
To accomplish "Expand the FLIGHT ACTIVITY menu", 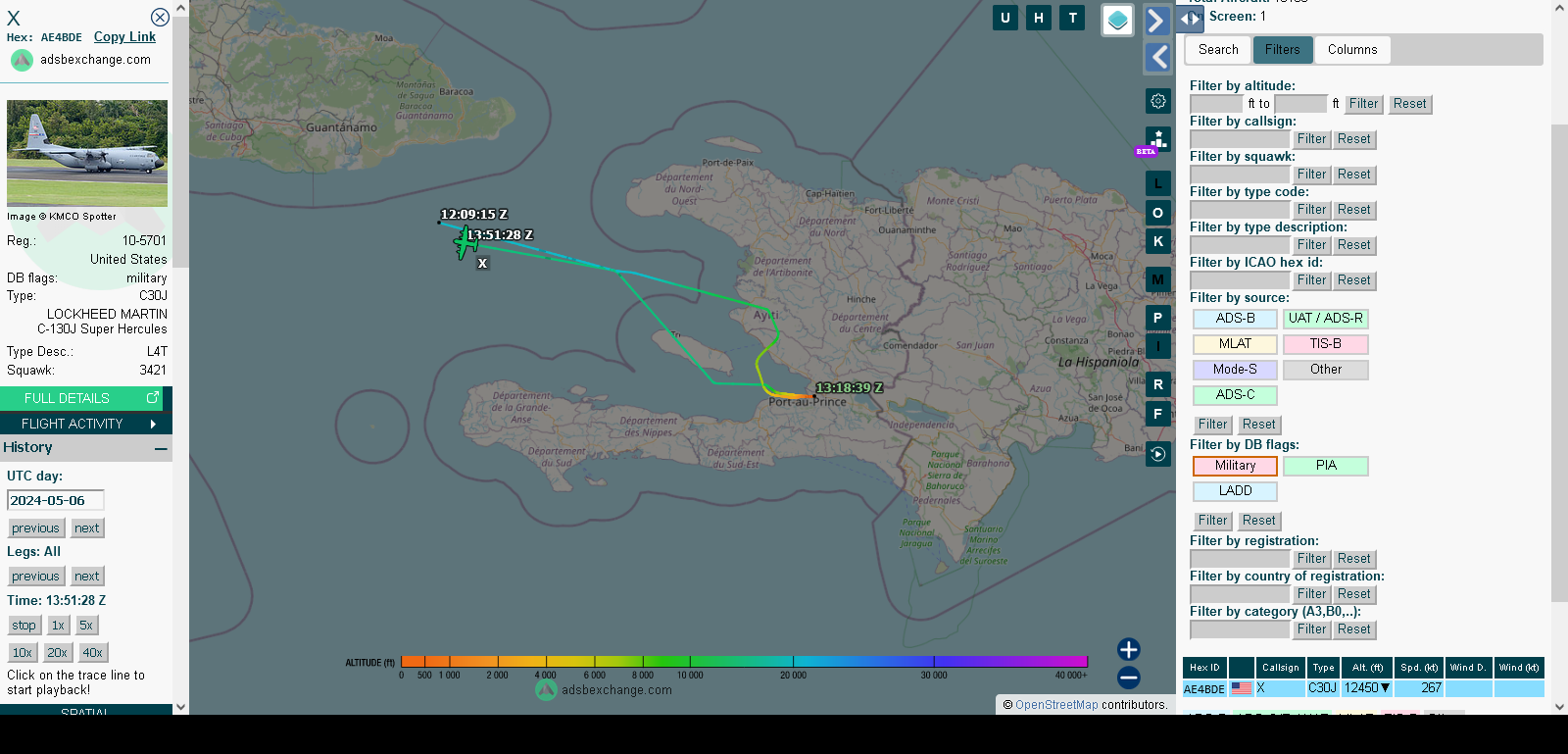I will pos(86,424).
